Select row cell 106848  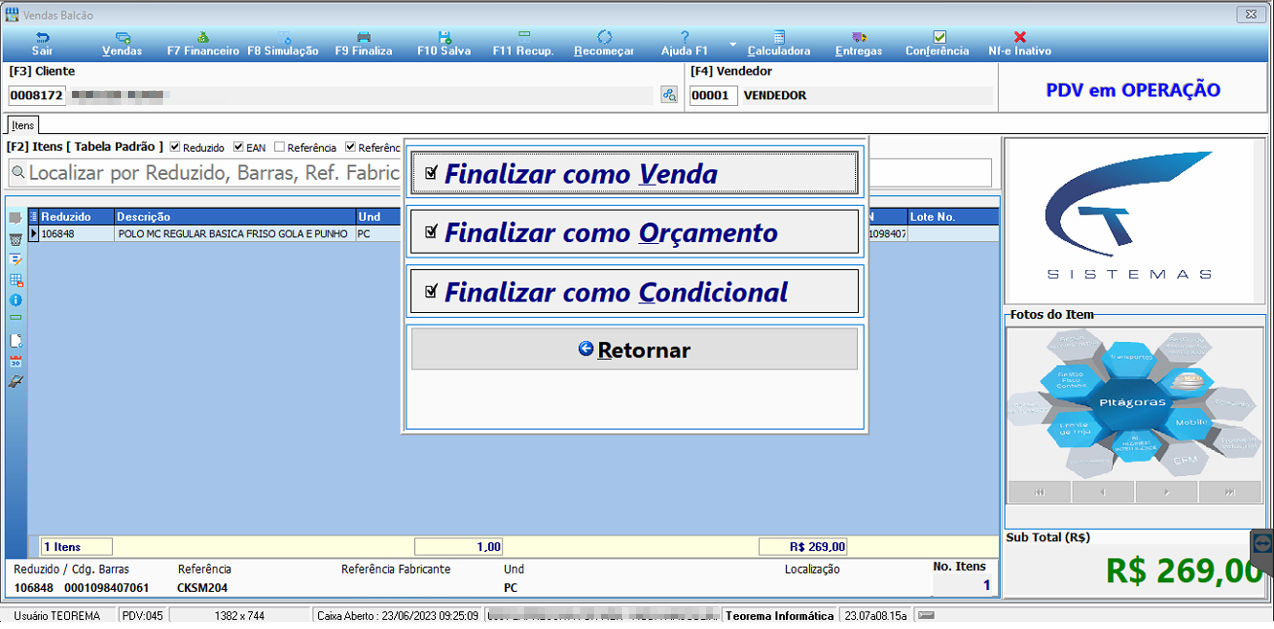pyautogui.click(x=77, y=233)
